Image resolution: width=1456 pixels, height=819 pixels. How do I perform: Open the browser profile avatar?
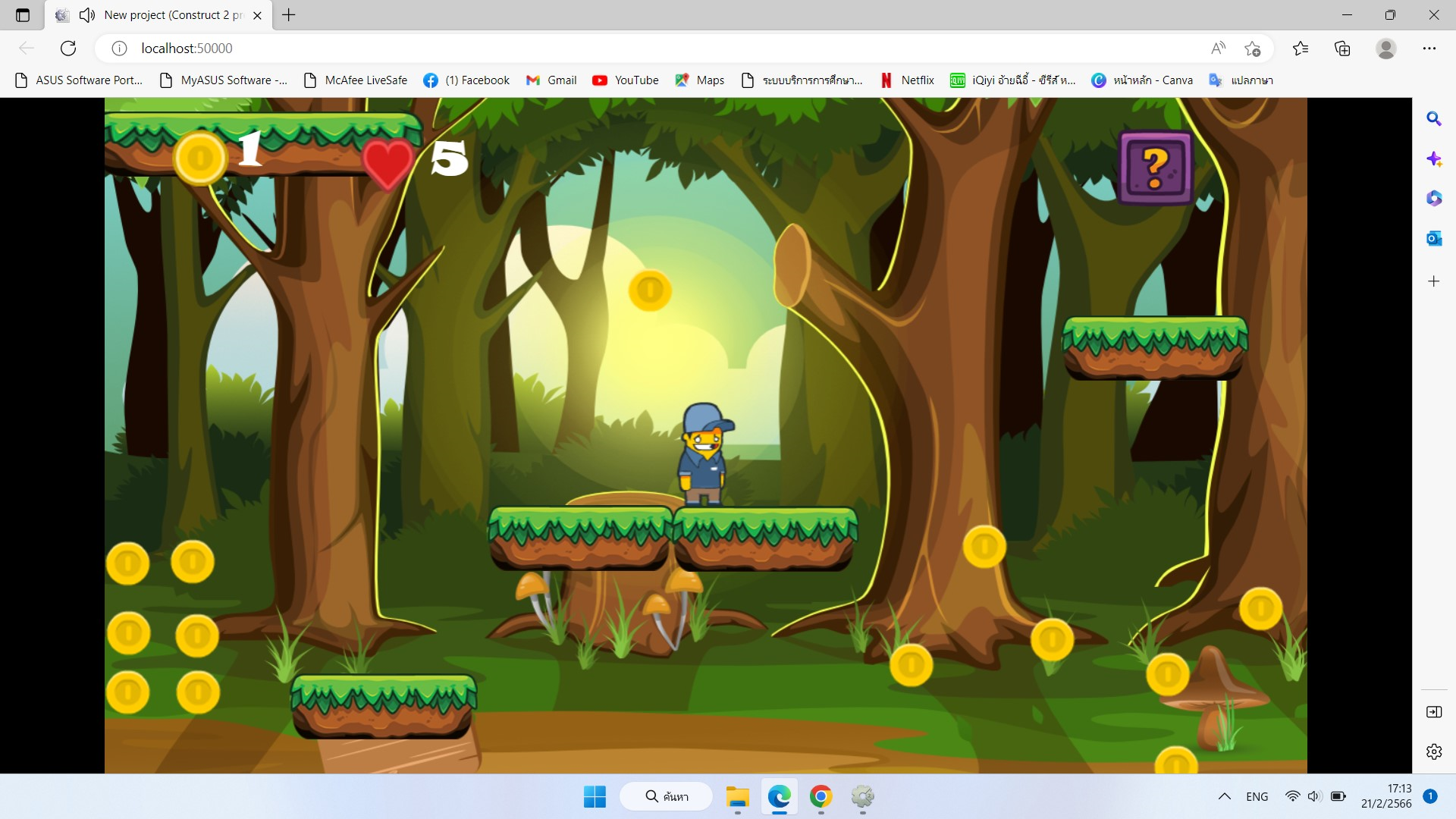pos(1386,49)
